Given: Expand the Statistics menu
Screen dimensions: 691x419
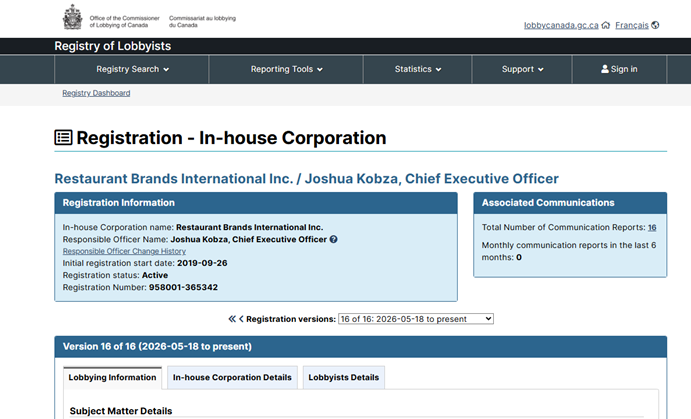Looking at the screenshot, I should click(417, 69).
